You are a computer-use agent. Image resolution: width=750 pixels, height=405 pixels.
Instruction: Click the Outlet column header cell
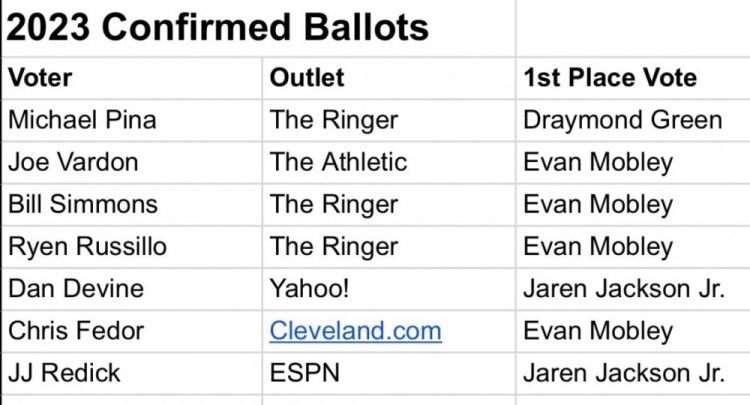tap(389, 78)
